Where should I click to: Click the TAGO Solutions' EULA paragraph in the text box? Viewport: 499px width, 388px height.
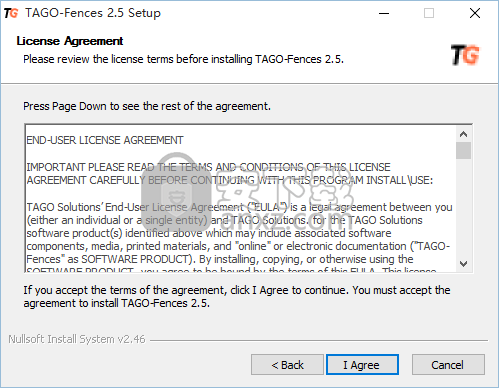pyautogui.click(x=239, y=233)
